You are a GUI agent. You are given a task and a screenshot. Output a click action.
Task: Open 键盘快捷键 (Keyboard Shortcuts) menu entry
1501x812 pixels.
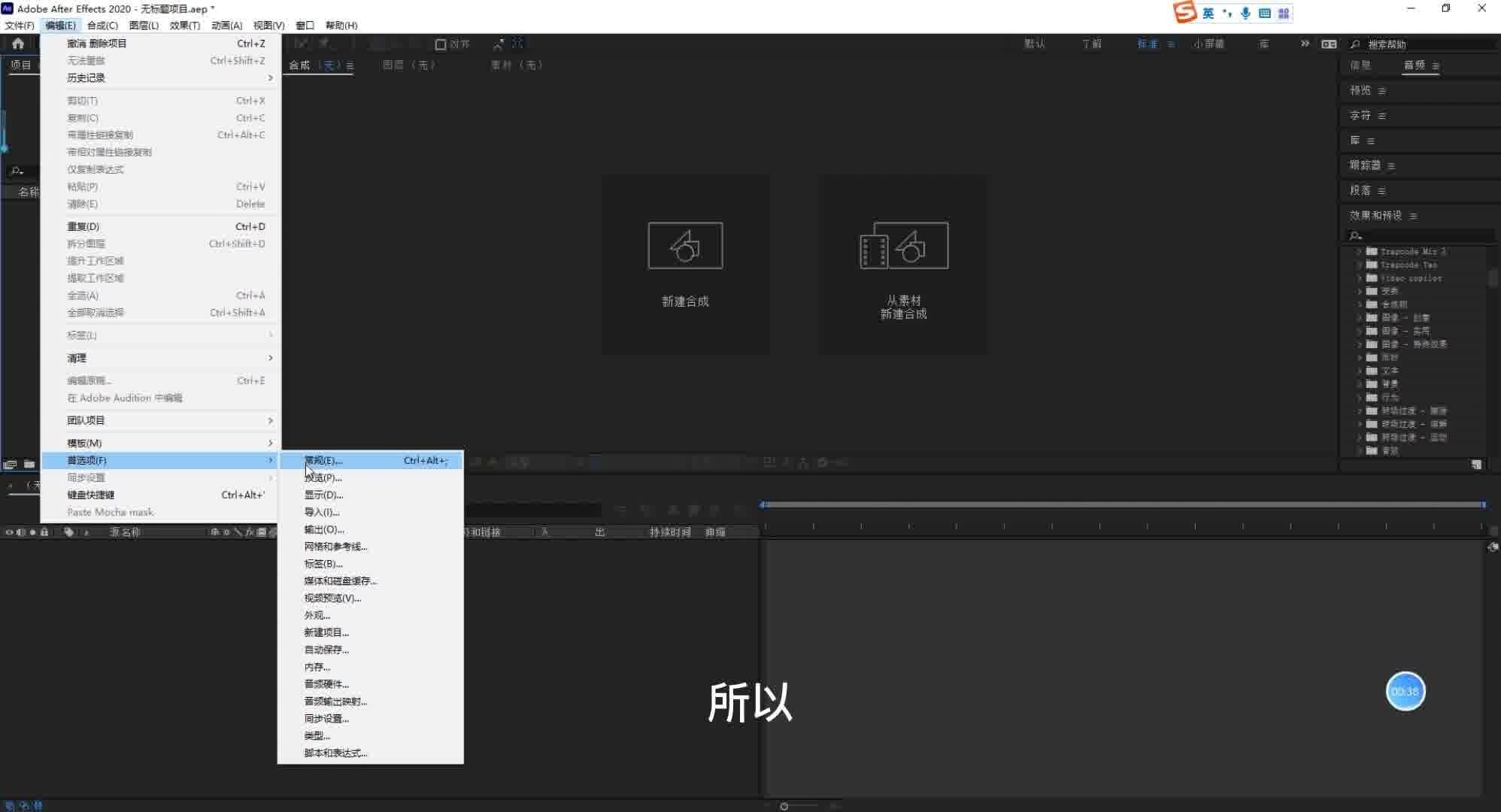point(91,495)
